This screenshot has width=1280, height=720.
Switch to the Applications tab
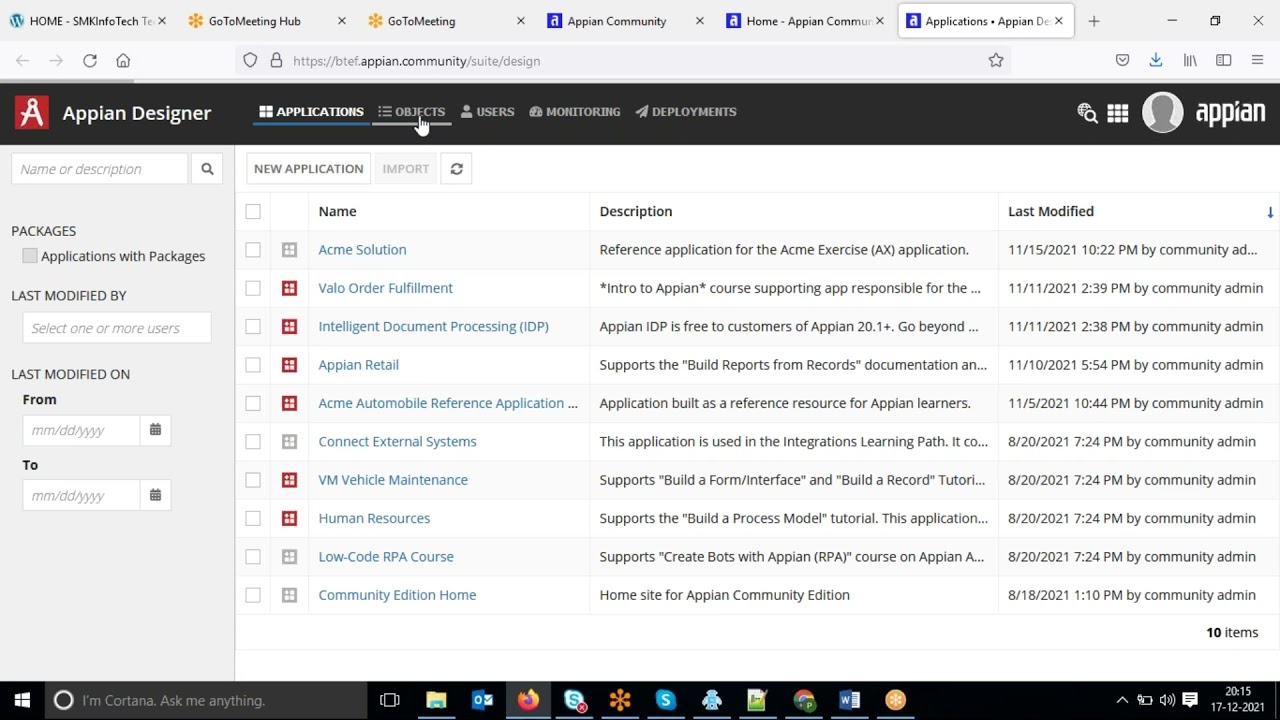(x=311, y=112)
